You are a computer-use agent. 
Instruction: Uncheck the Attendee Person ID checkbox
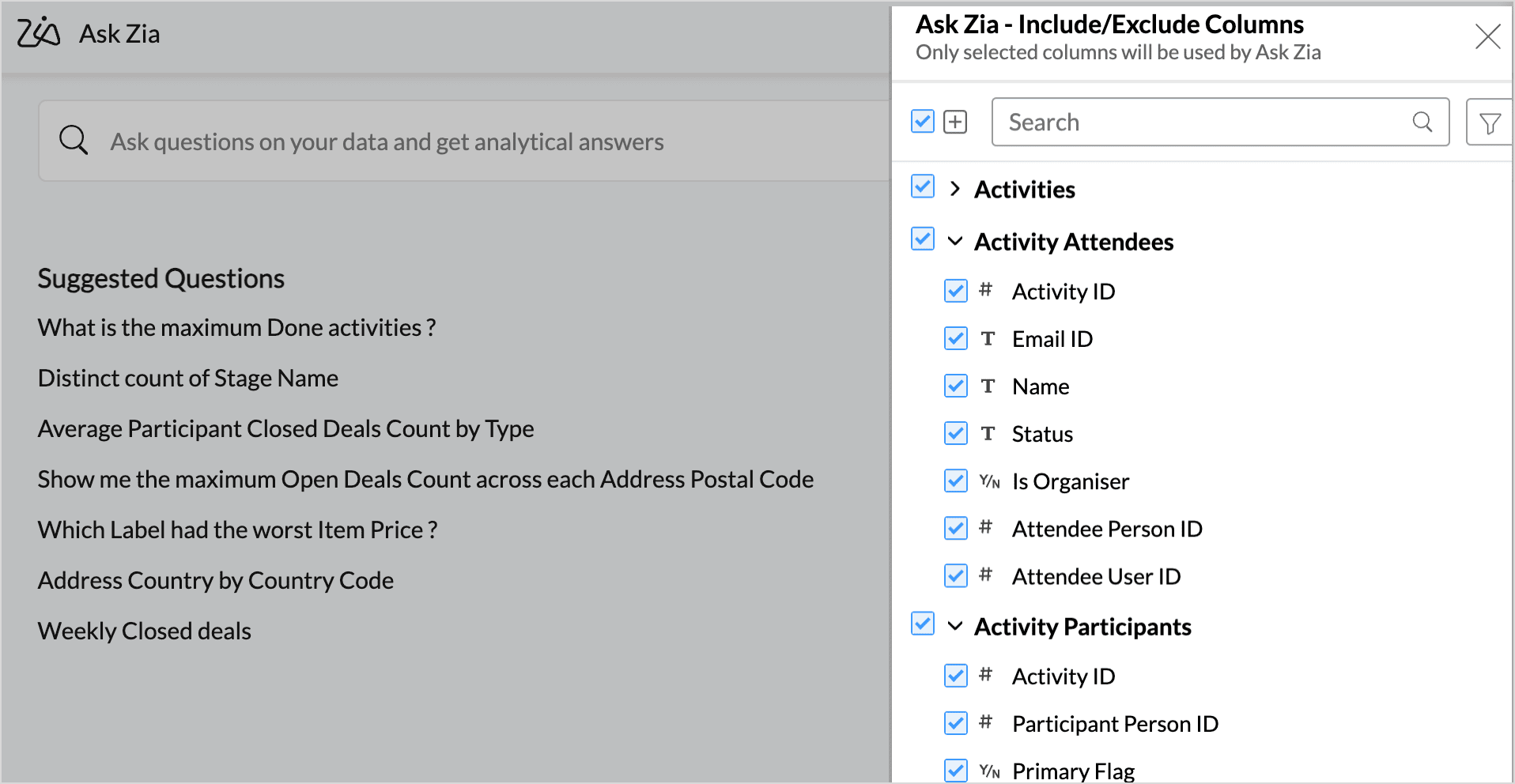[956, 528]
